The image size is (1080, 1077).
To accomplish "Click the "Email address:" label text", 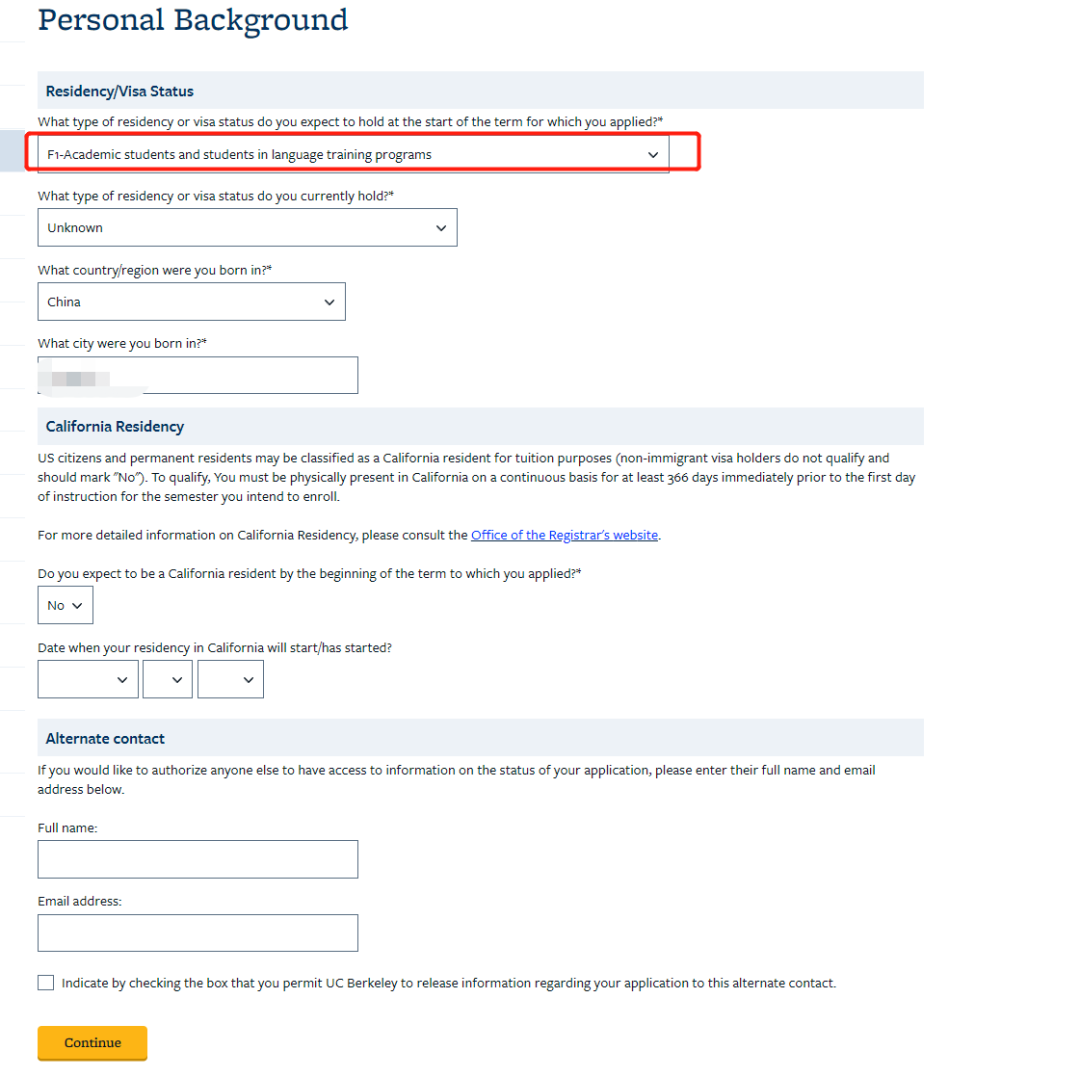I will click(x=80, y=901).
